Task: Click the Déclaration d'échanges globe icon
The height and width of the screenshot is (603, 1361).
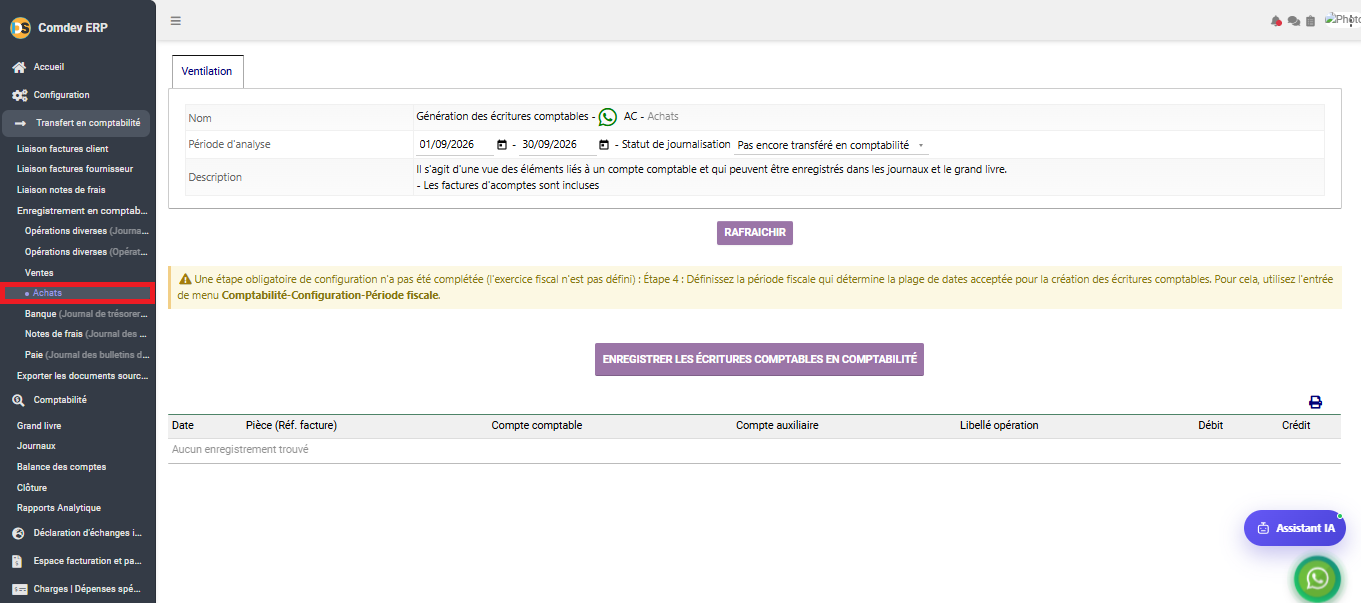Action: (x=18, y=533)
